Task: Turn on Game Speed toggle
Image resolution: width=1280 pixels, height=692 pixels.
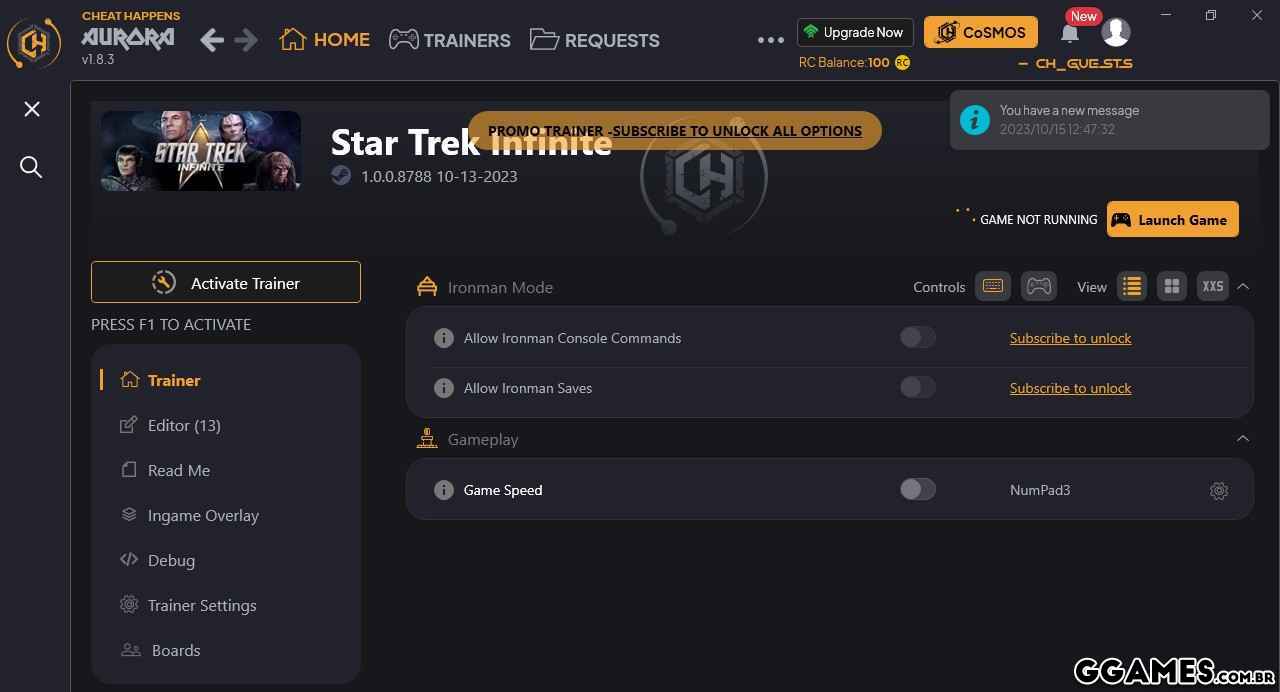Action: click(x=917, y=489)
